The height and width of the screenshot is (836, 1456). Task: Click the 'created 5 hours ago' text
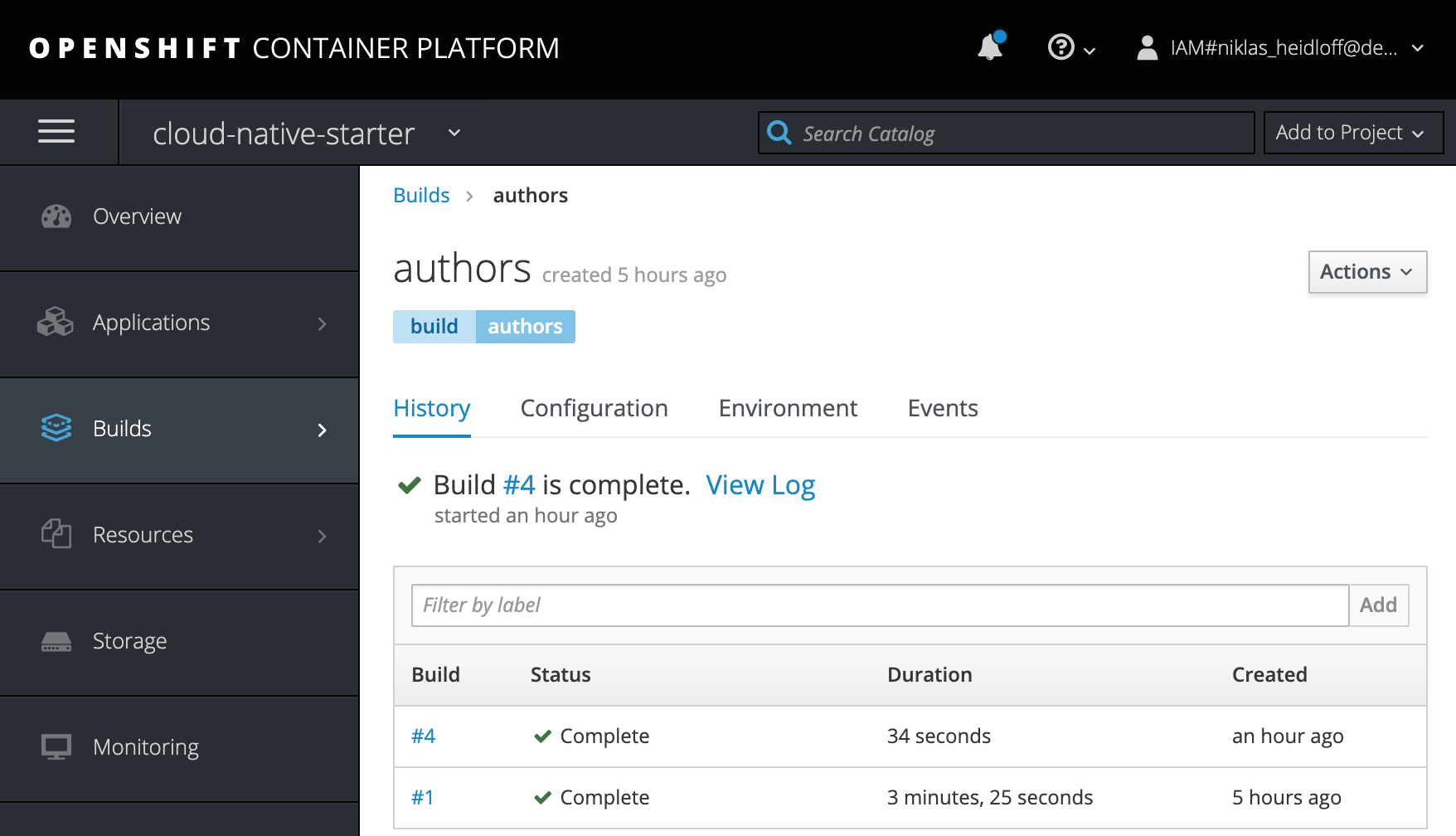[634, 275]
